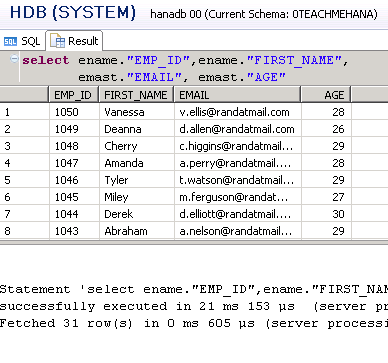Click the first name Derek
This screenshot has height=363, width=388.
pos(118,214)
